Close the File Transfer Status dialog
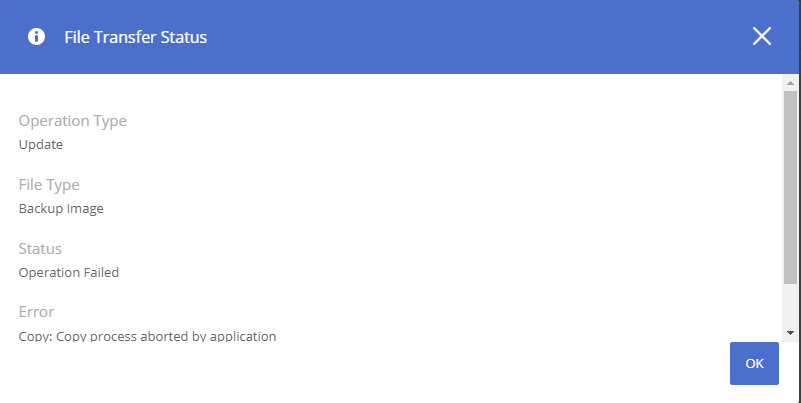 tap(762, 37)
